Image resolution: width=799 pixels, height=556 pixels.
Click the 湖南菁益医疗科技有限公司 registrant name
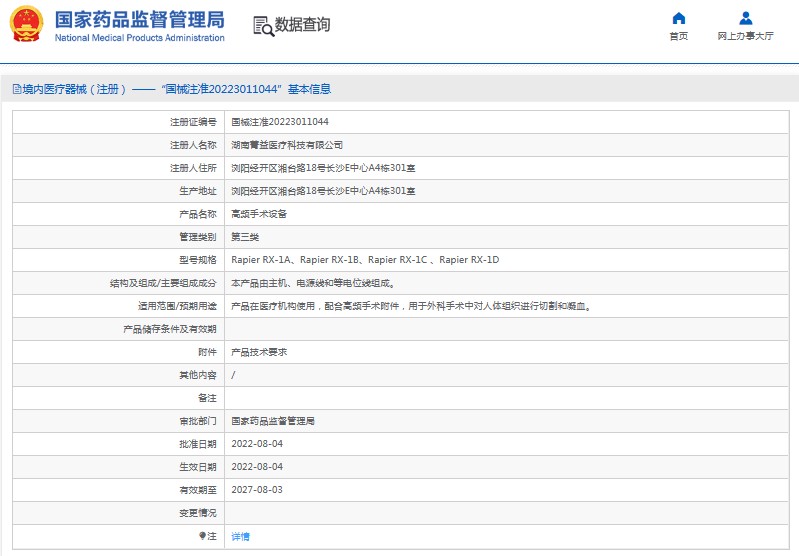point(287,145)
